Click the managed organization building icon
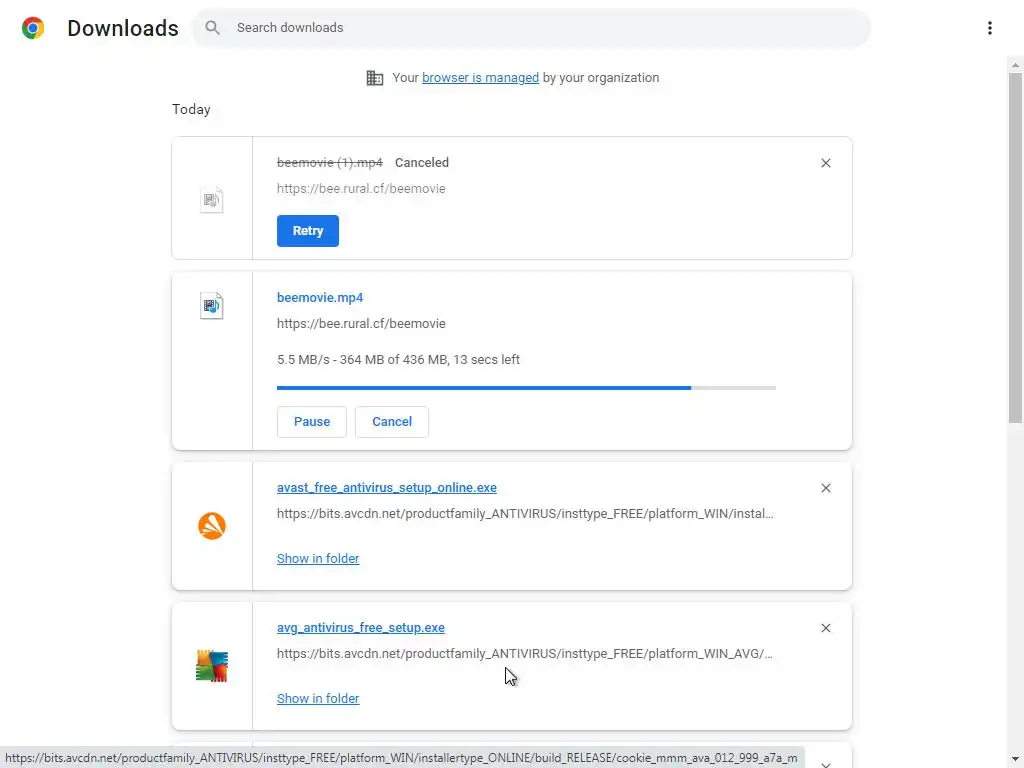The width and height of the screenshot is (1024, 768). tap(375, 78)
